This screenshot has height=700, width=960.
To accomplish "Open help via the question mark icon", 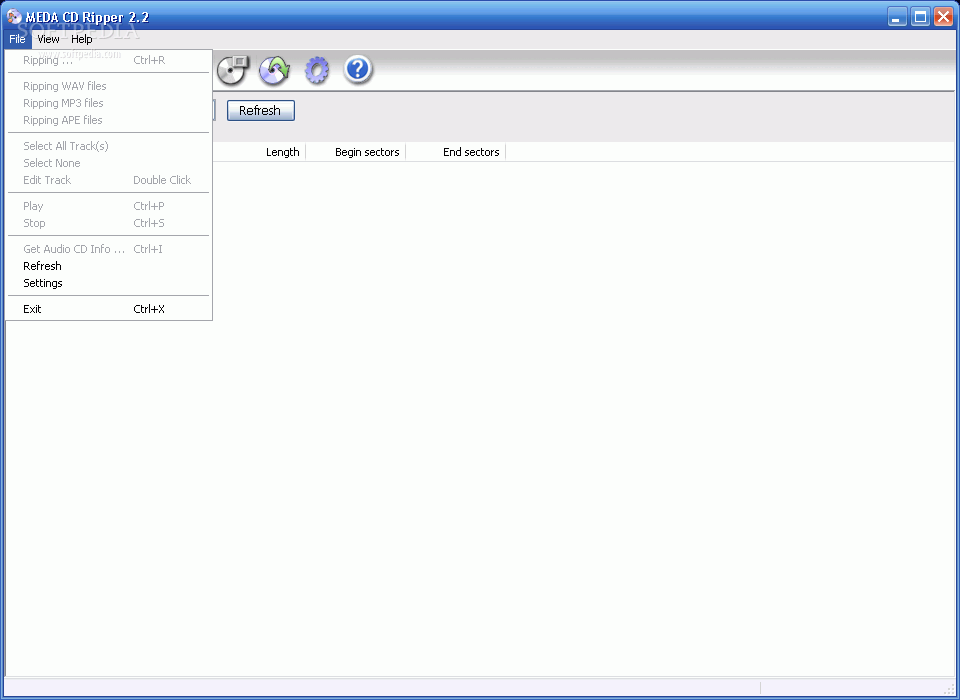I will pos(358,69).
